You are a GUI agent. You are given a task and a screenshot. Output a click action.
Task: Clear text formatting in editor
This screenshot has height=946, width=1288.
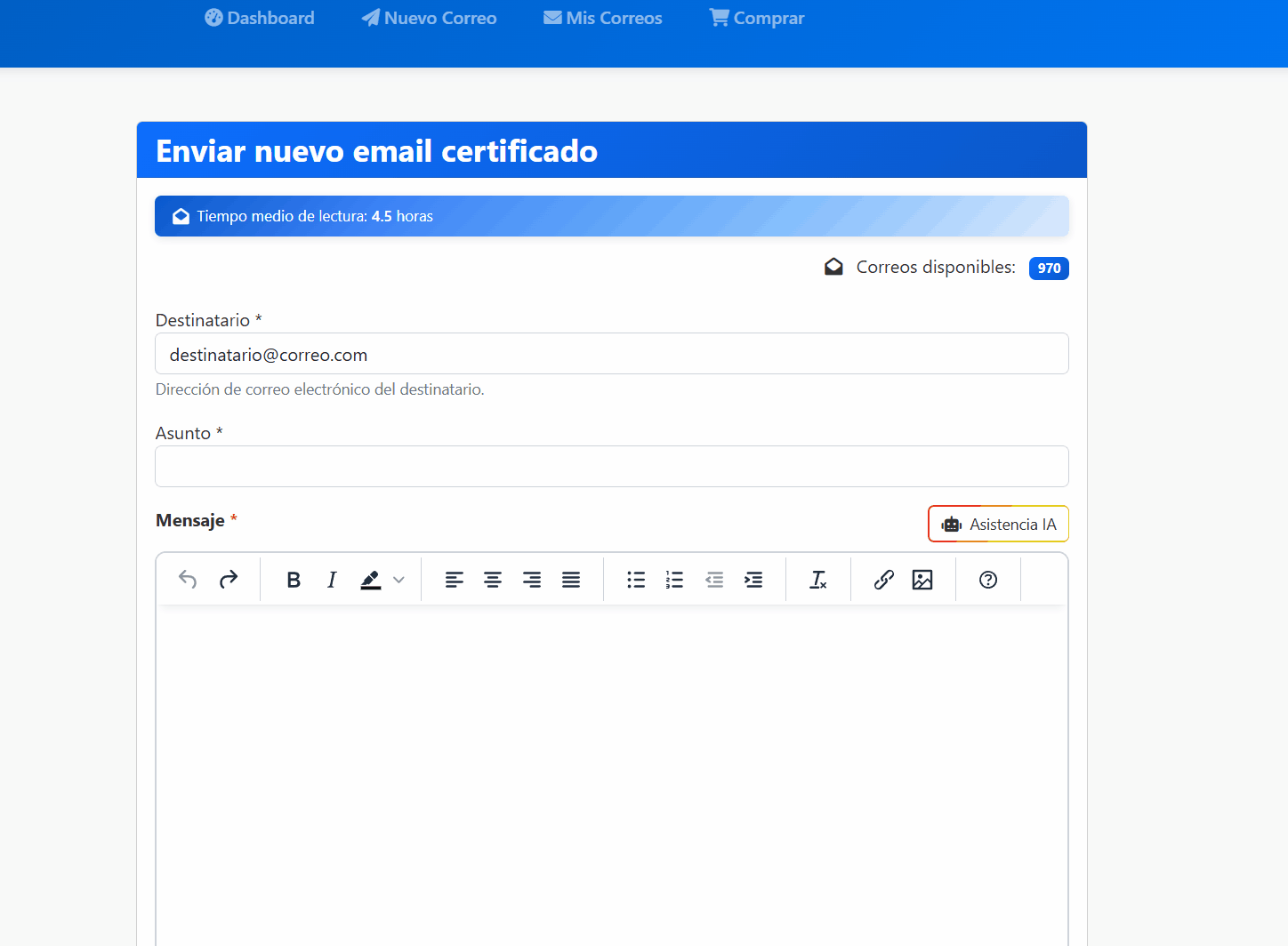pyautogui.click(x=818, y=580)
